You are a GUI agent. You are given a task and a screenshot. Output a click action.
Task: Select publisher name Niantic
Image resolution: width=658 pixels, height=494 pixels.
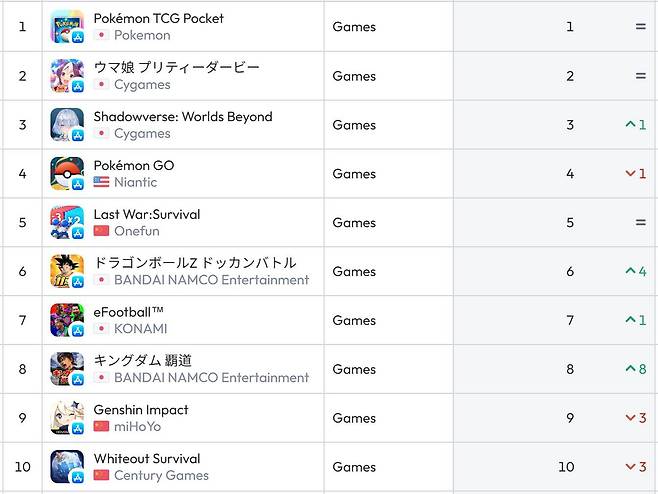tap(135, 182)
